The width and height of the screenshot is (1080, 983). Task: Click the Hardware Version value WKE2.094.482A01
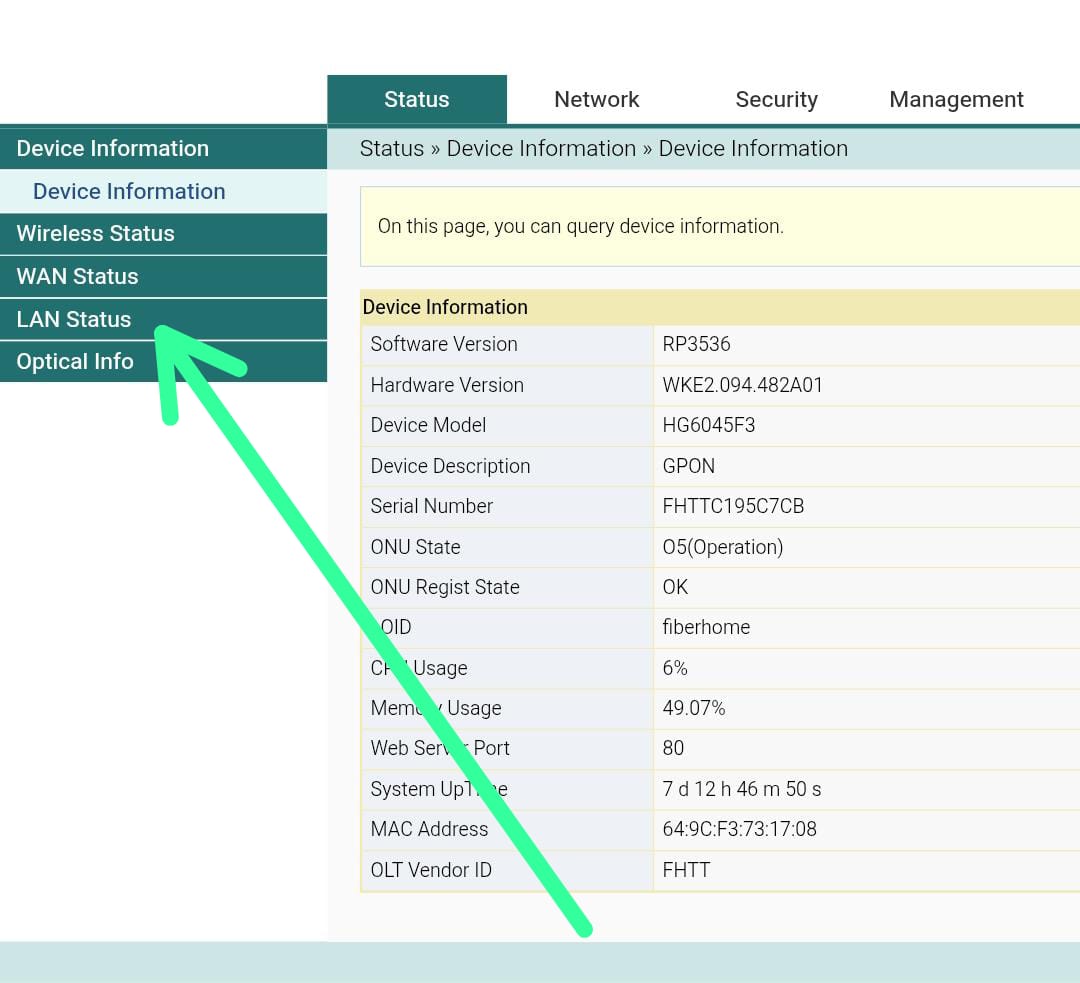pos(742,385)
